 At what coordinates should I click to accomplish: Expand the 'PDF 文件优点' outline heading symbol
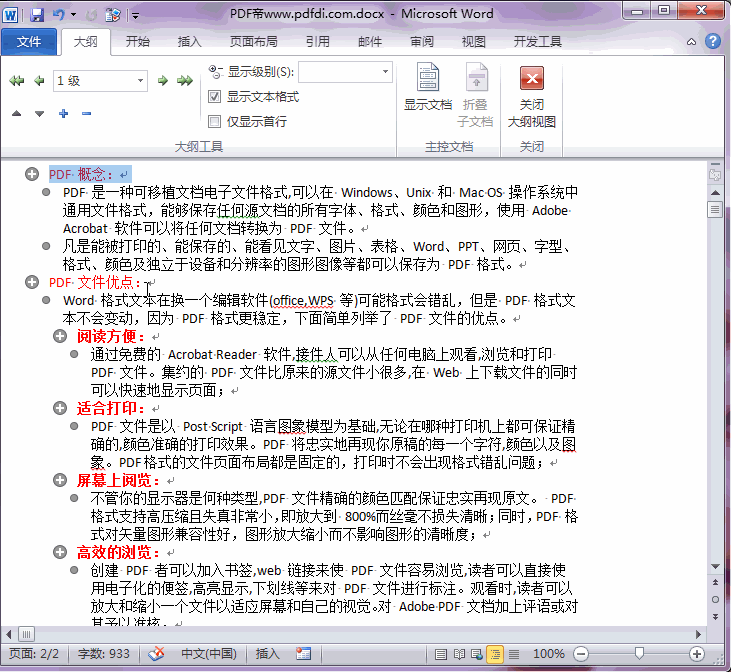coord(32,282)
